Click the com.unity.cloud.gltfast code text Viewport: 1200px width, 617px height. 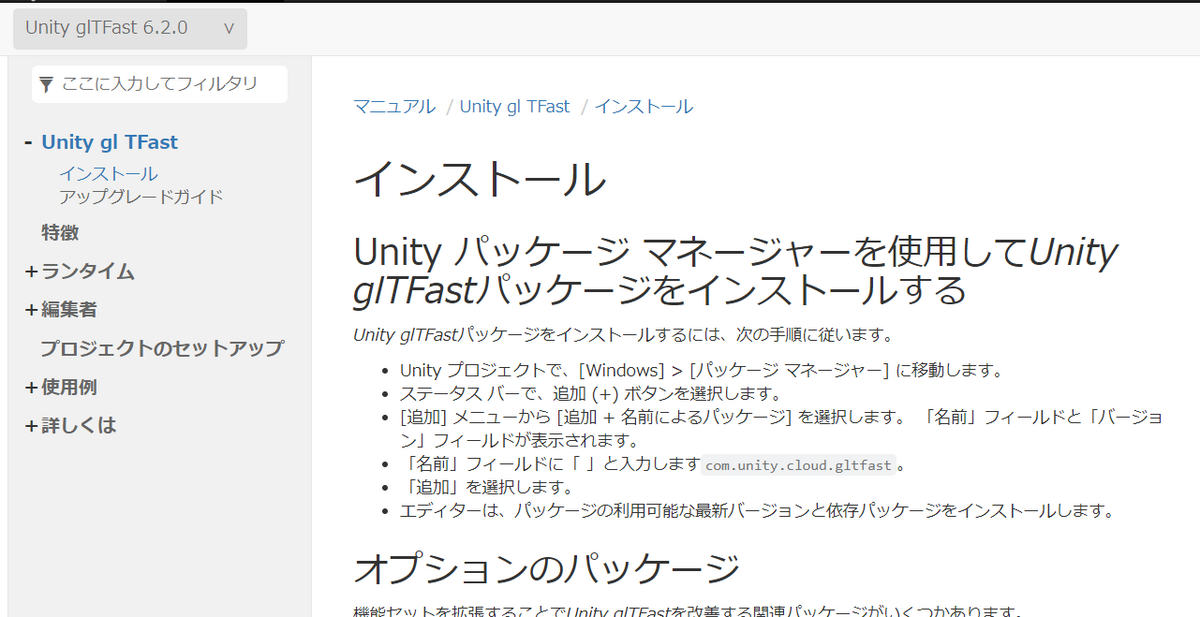[797, 465]
